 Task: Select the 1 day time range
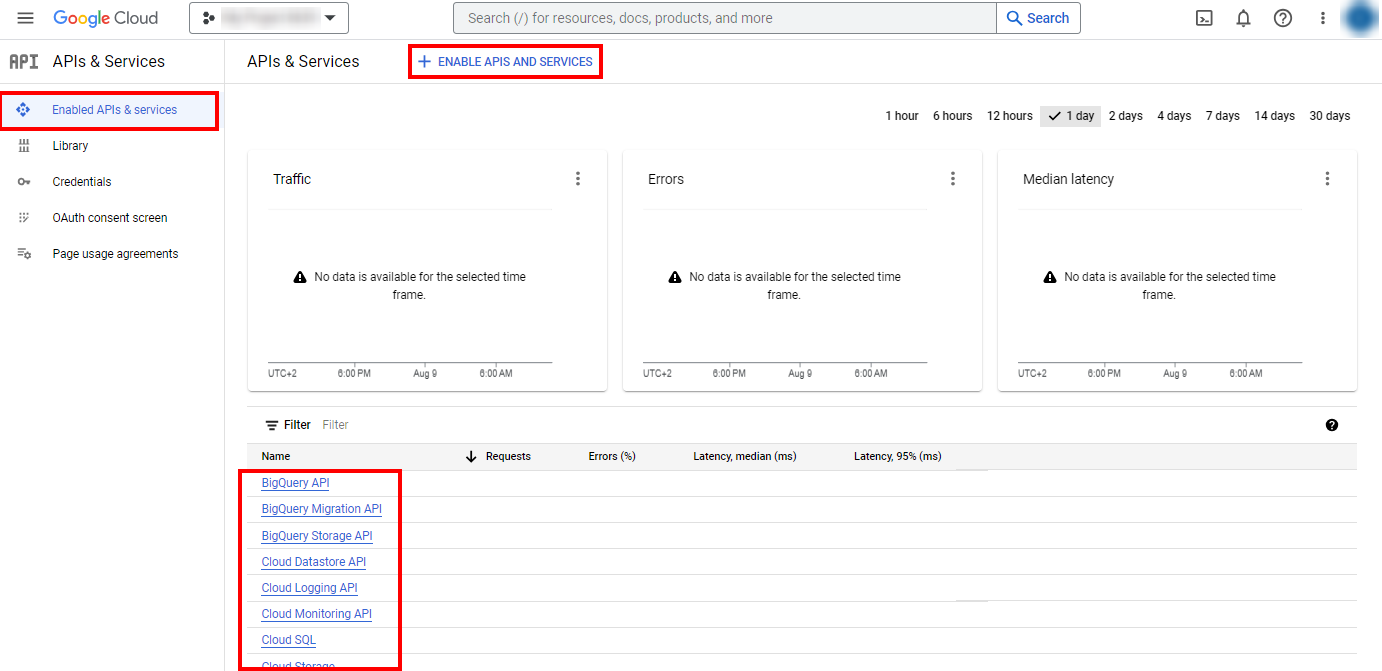click(x=1070, y=116)
